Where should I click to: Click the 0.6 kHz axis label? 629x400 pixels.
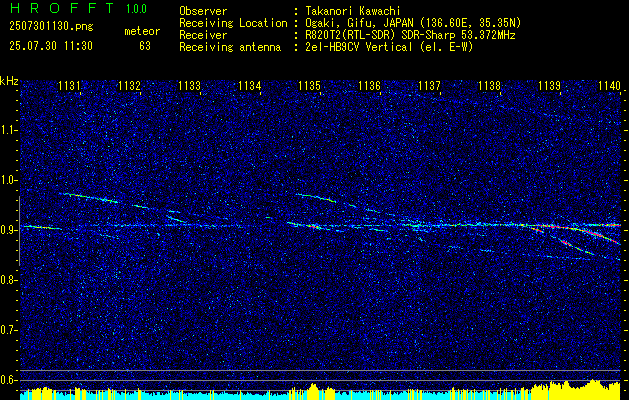point(8,380)
